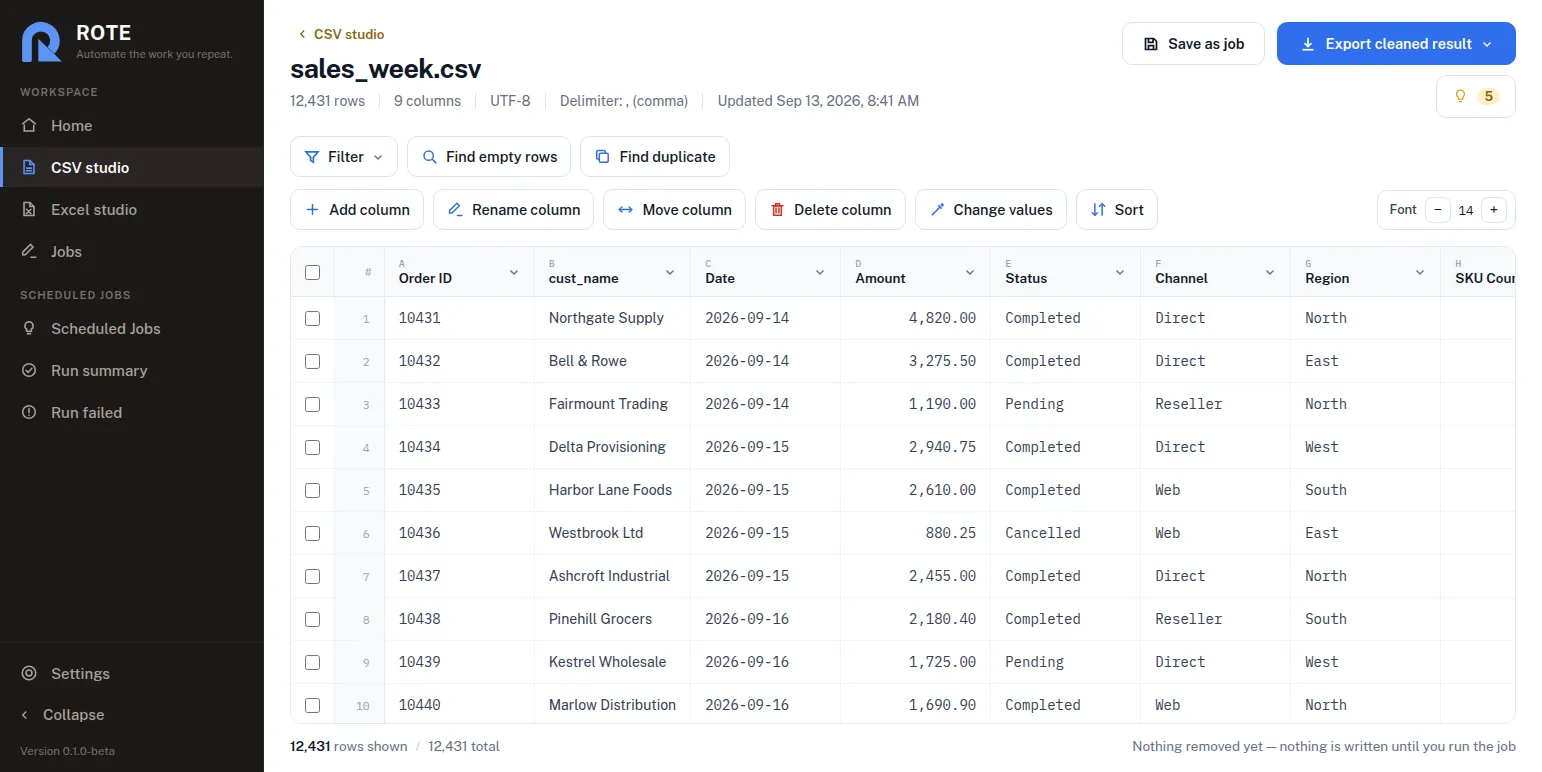Check the row for order 10436

(312, 533)
